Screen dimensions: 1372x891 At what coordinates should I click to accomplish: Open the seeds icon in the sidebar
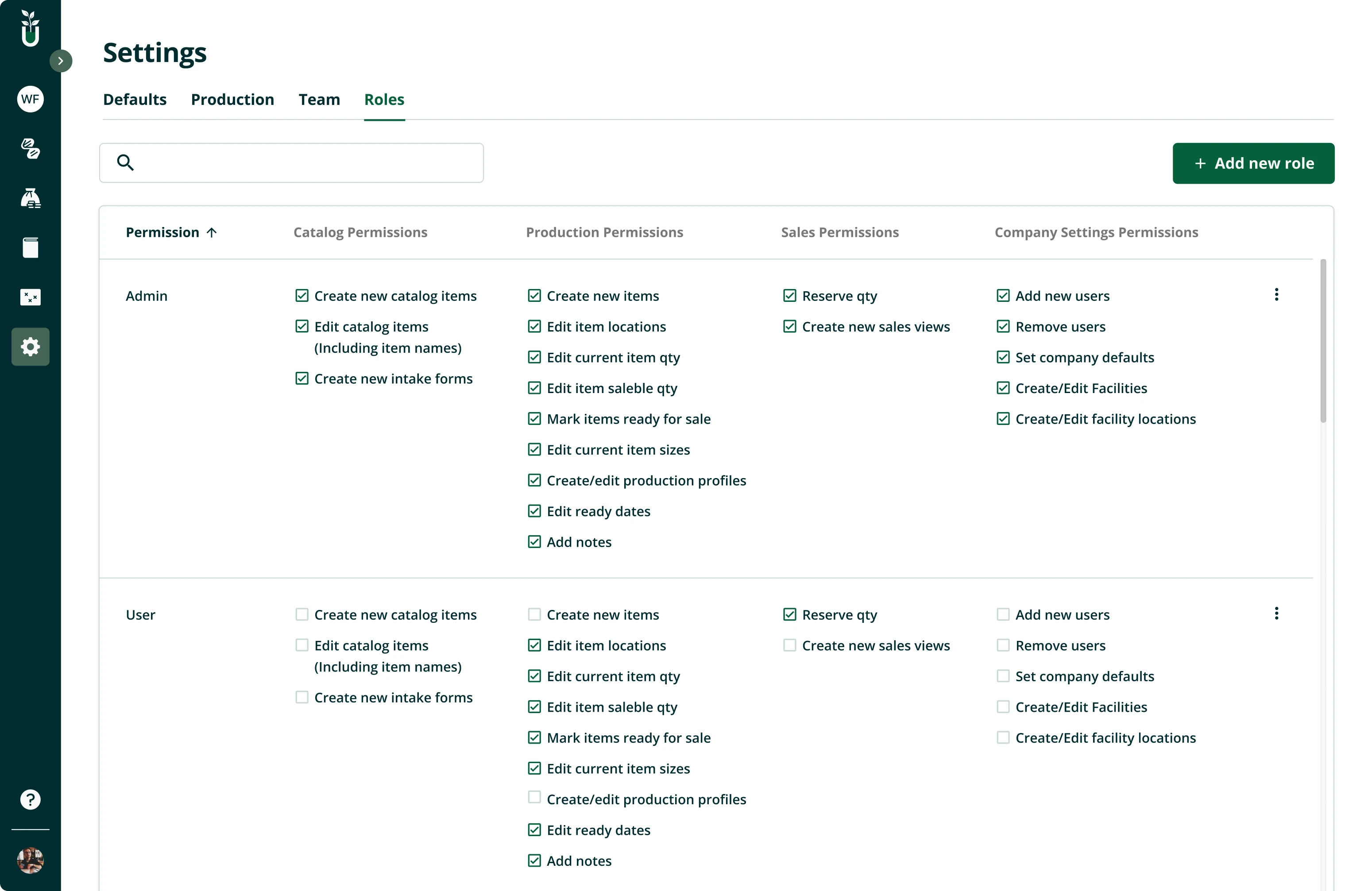point(30,149)
